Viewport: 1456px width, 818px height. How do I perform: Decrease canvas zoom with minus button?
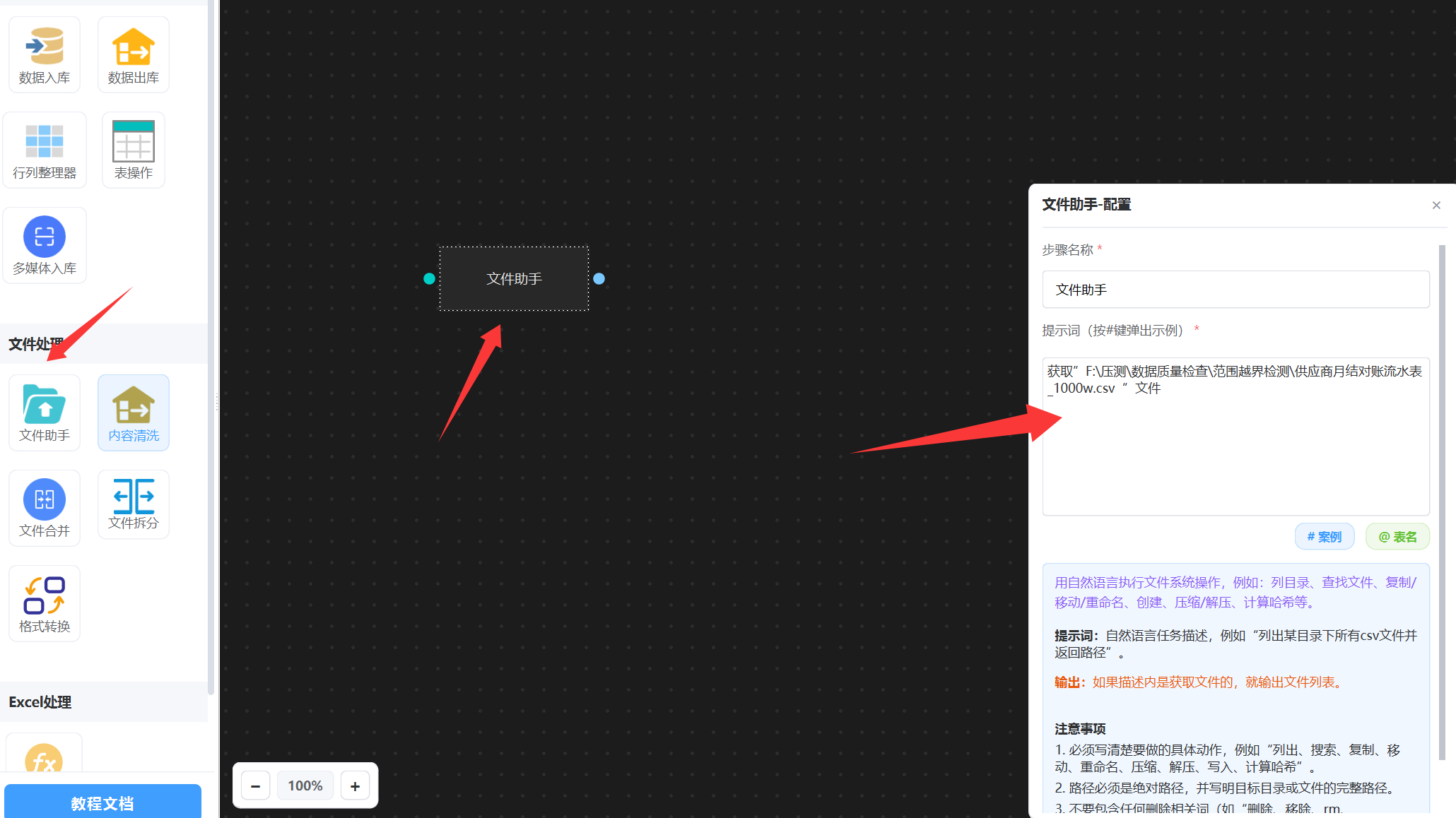point(256,786)
